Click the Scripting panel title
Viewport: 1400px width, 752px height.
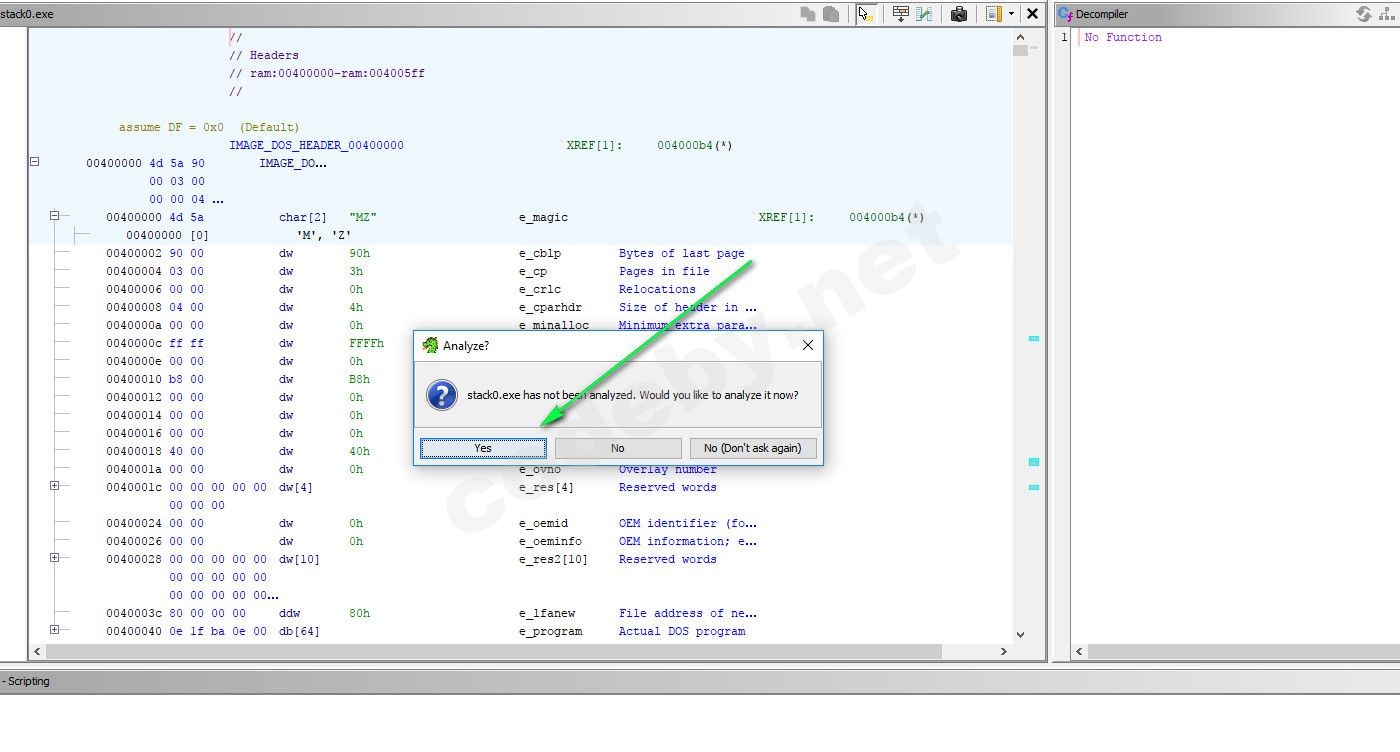click(x=27, y=681)
